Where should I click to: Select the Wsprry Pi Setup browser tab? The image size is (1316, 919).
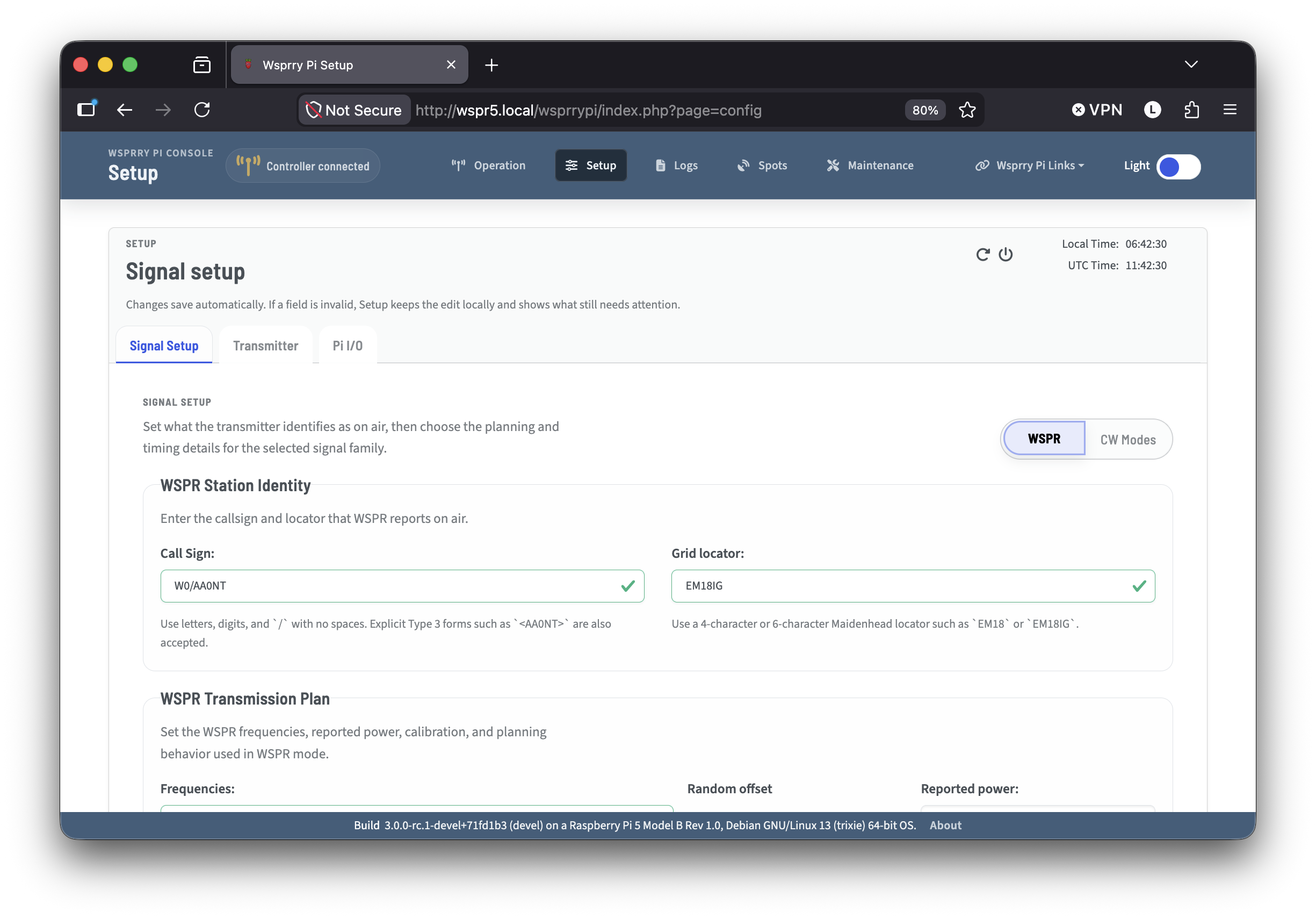(x=349, y=65)
